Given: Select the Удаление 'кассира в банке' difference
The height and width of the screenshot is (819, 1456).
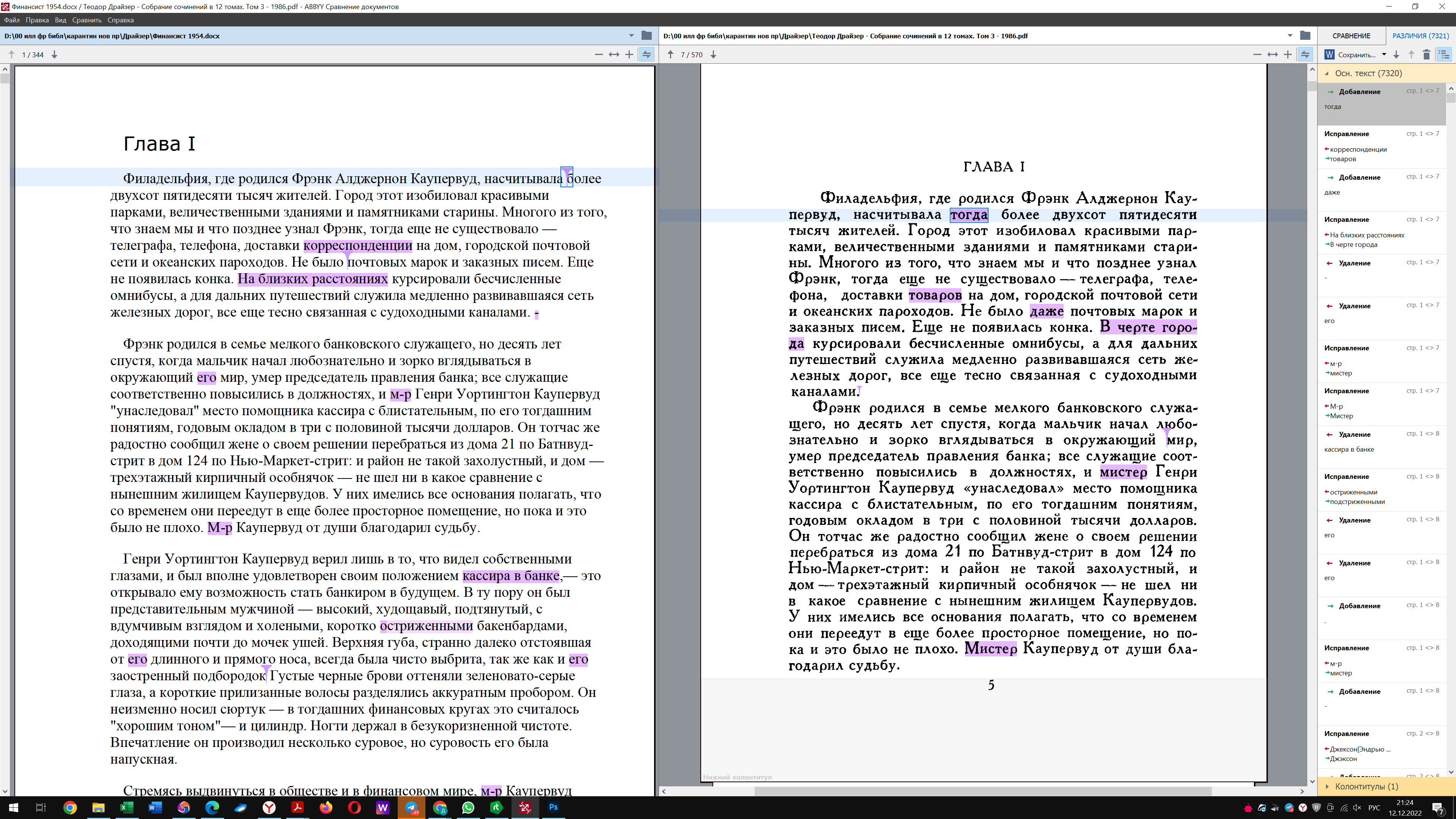Looking at the screenshot, I should (x=1381, y=447).
